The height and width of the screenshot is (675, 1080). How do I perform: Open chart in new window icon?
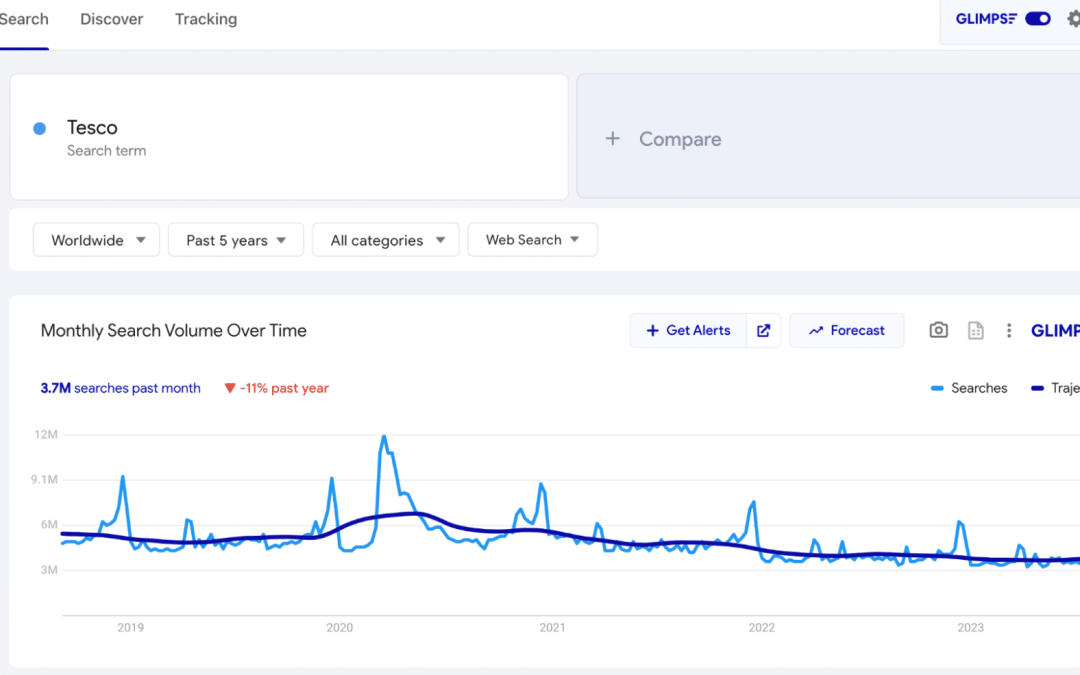coord(763,331)
